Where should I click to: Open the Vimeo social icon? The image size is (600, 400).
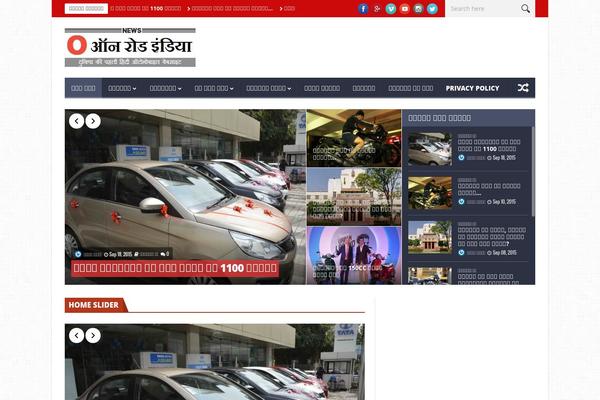click(x=391, y=8)
